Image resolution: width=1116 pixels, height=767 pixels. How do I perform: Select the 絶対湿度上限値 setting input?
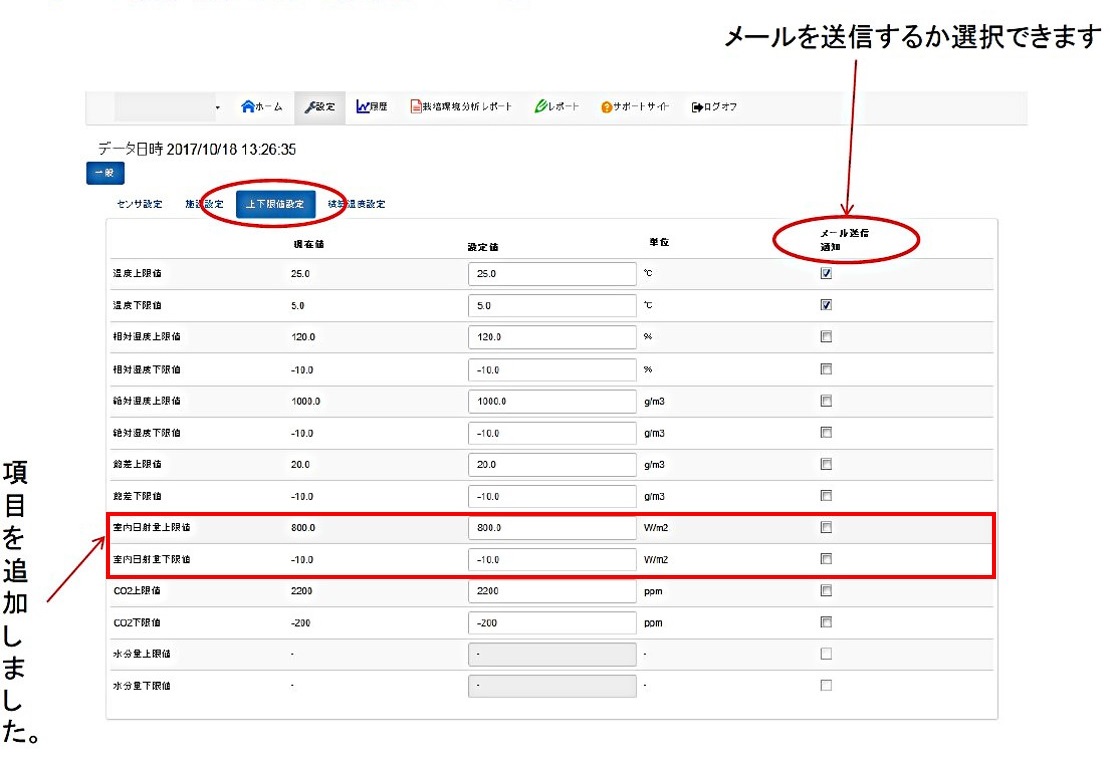[x=552, y=401]
